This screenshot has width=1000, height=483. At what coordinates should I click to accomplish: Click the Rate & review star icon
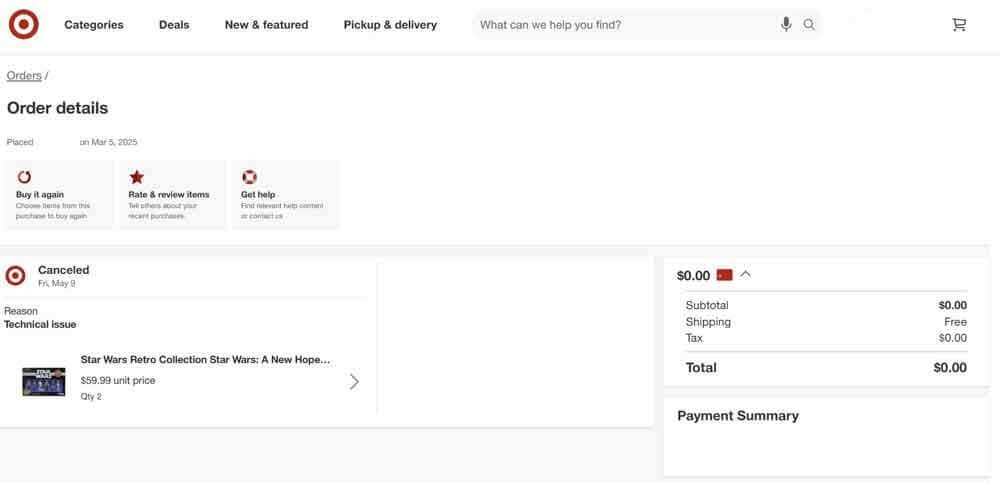point(137,177)
